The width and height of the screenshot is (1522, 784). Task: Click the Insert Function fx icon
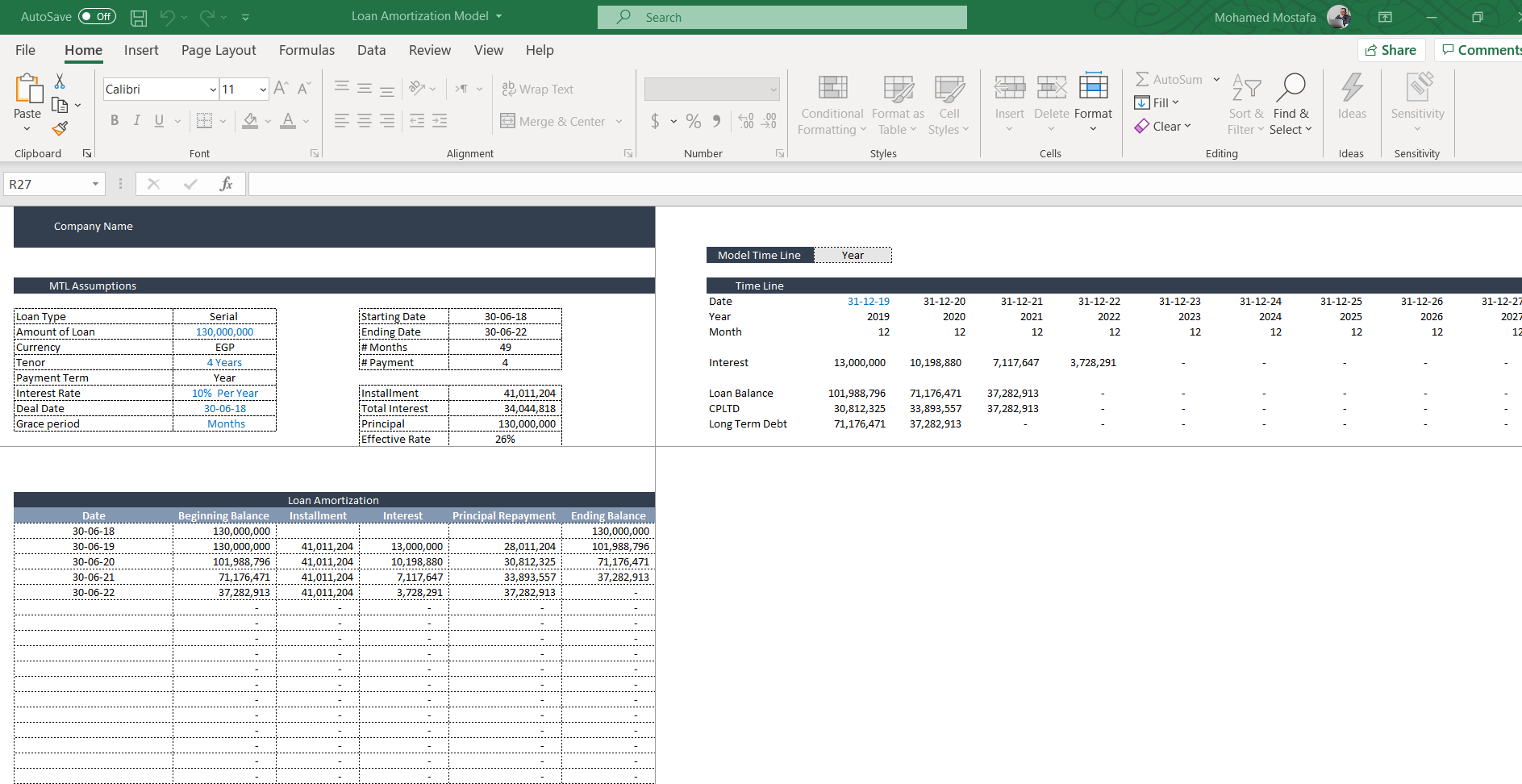[227, 184]
